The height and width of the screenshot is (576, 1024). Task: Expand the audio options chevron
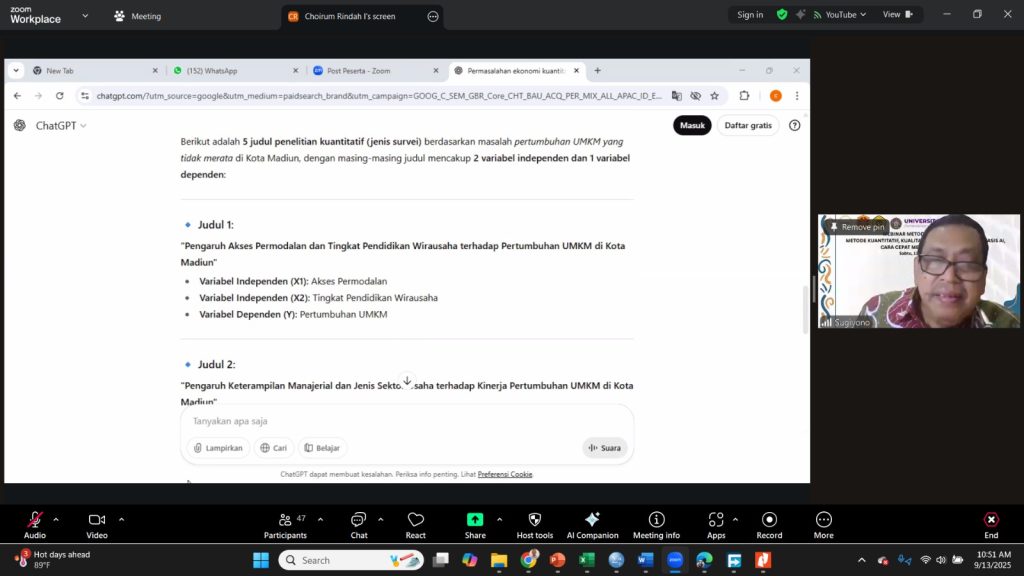tap(56, 519)
